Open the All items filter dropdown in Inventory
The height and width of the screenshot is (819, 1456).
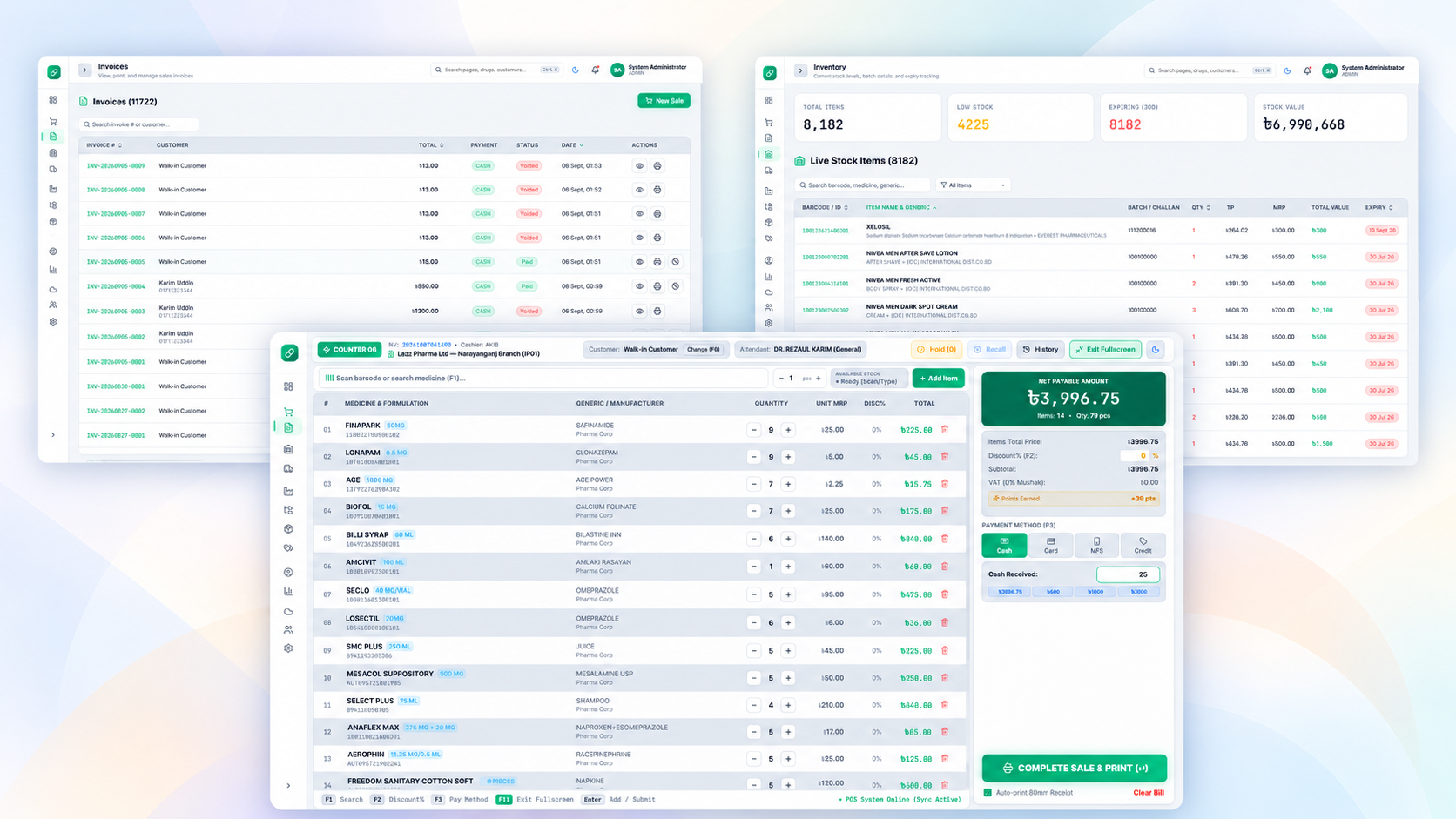coord(974,185)
